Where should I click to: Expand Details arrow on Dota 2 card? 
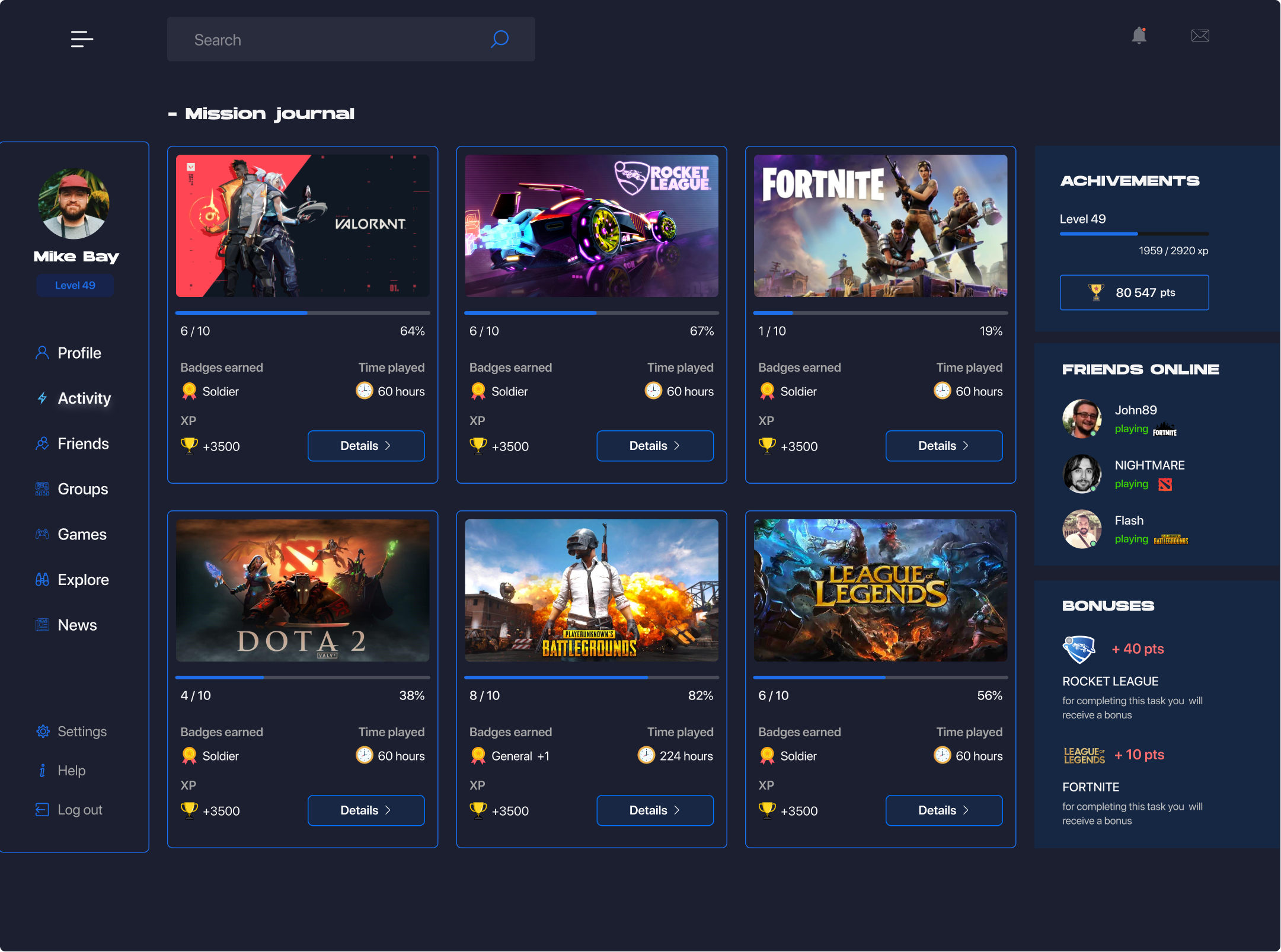(x=388, y=810)
